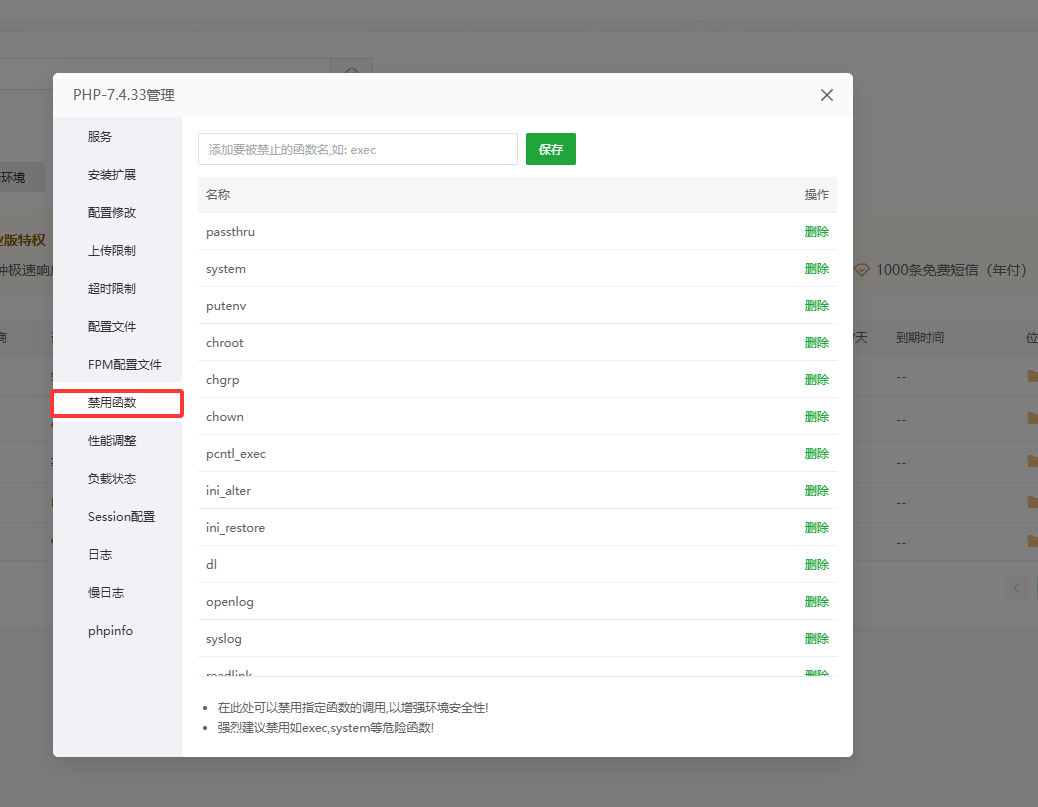Open the 日志 log section

[x=100, y=555]
